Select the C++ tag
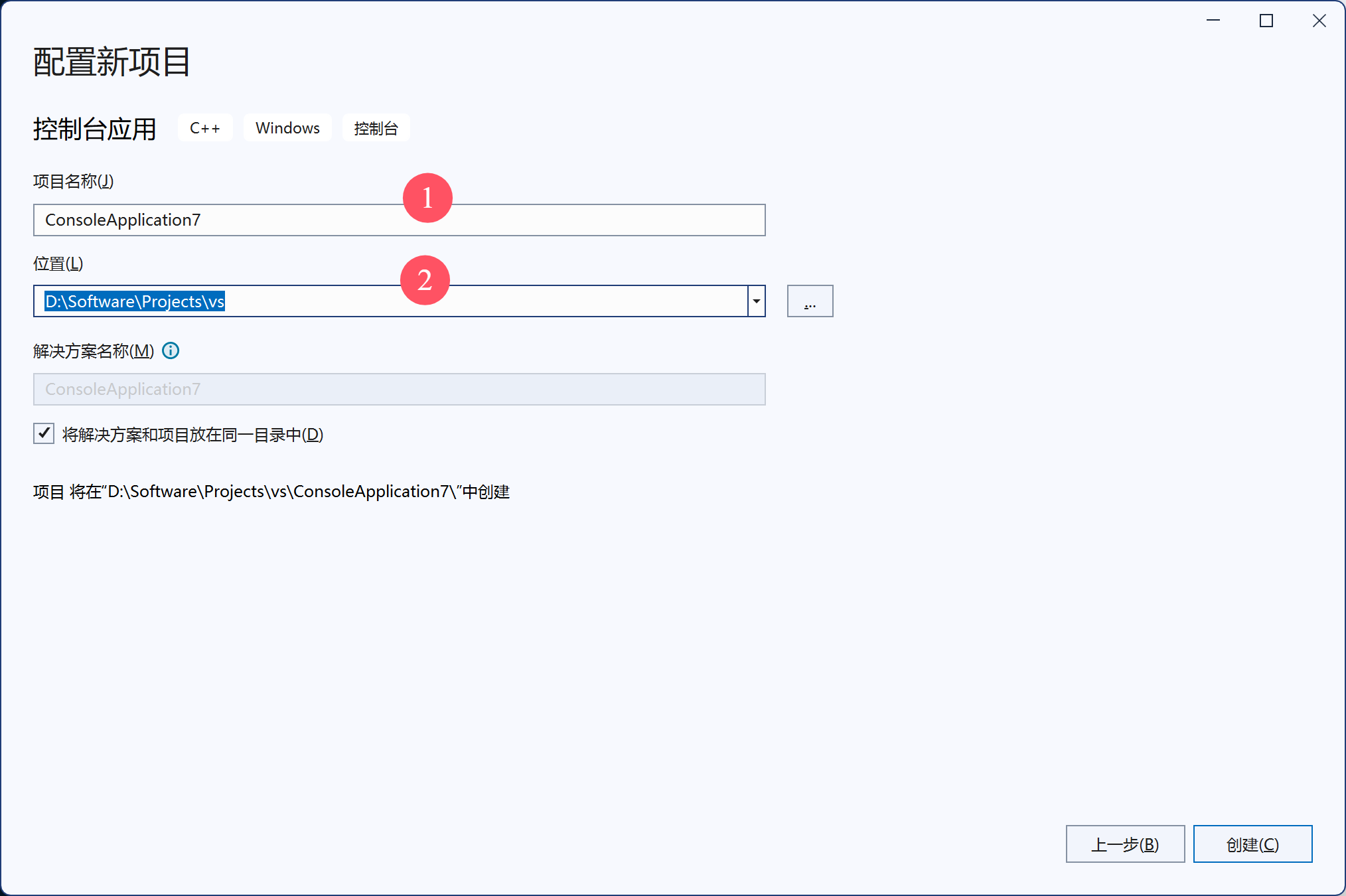 tap(204, 128)
